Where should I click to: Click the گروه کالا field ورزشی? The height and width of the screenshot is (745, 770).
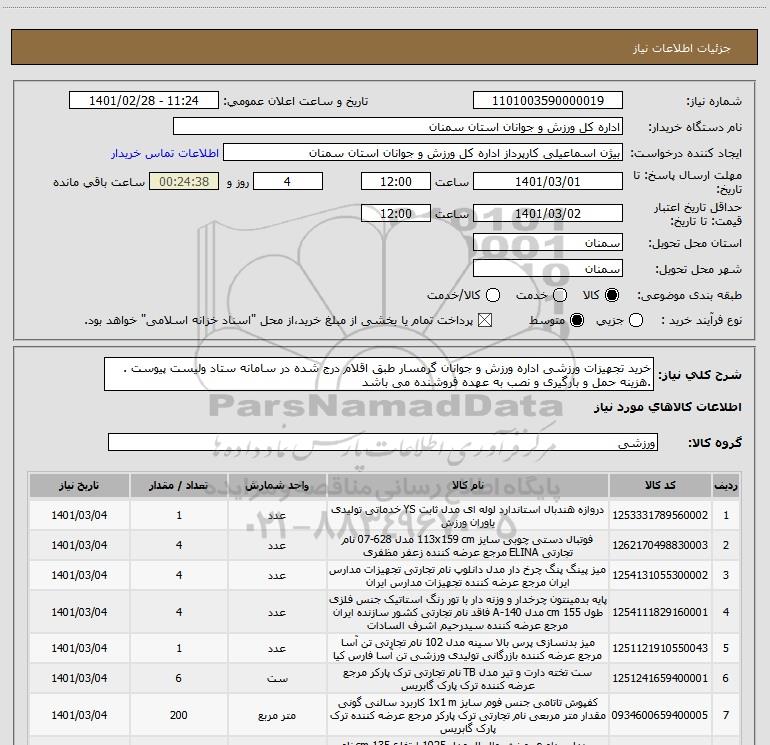point(383,442)
